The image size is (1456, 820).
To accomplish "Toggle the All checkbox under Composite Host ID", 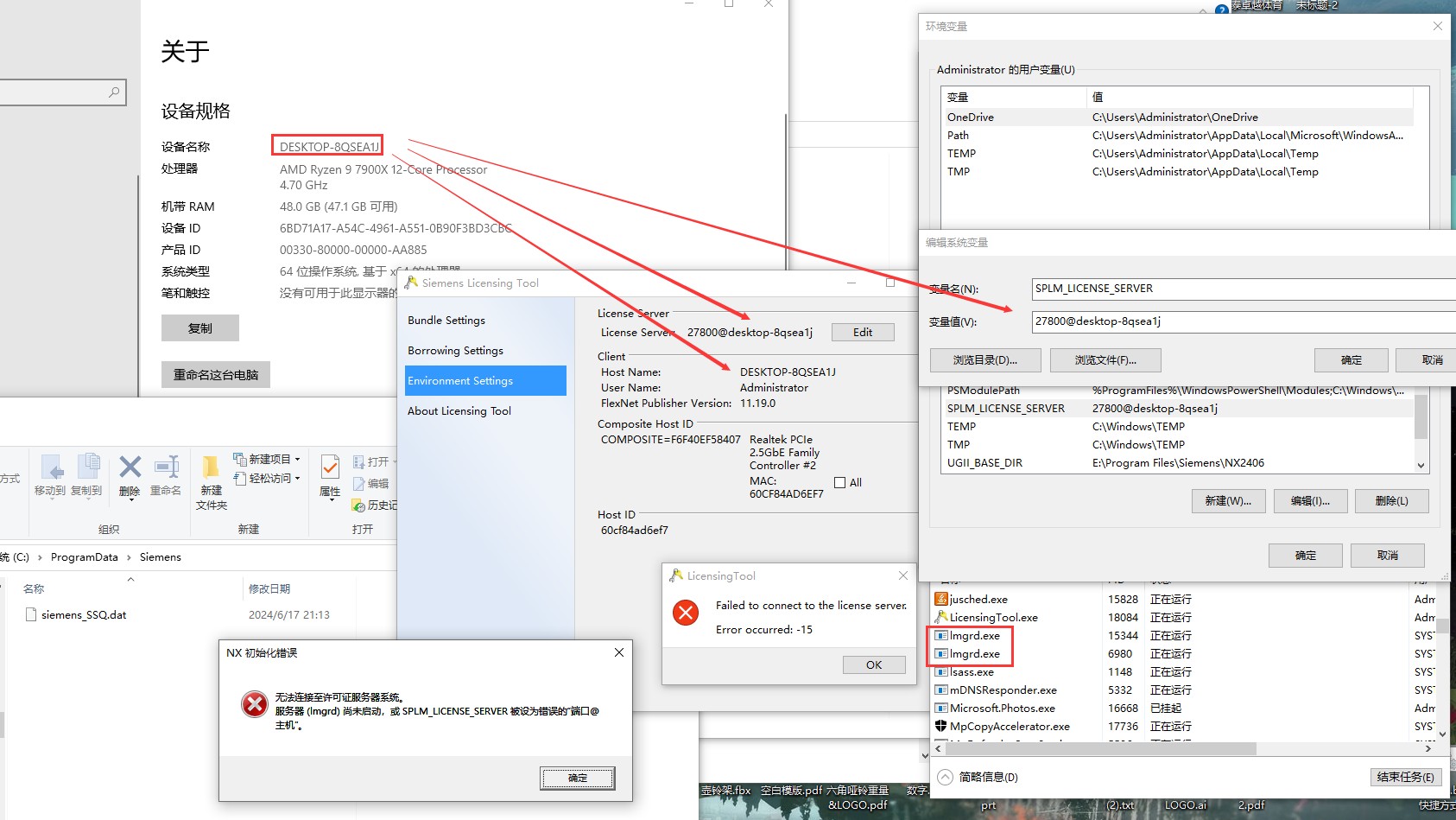I will pyautogui.click(x=839, y=483).
